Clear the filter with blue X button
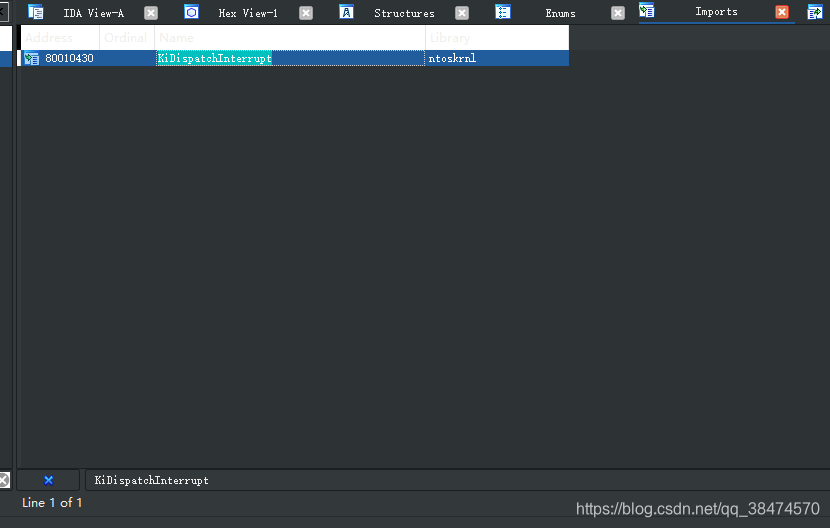This screenshot has height=528, width=830. pyautogui.click(x=48, y=480)
